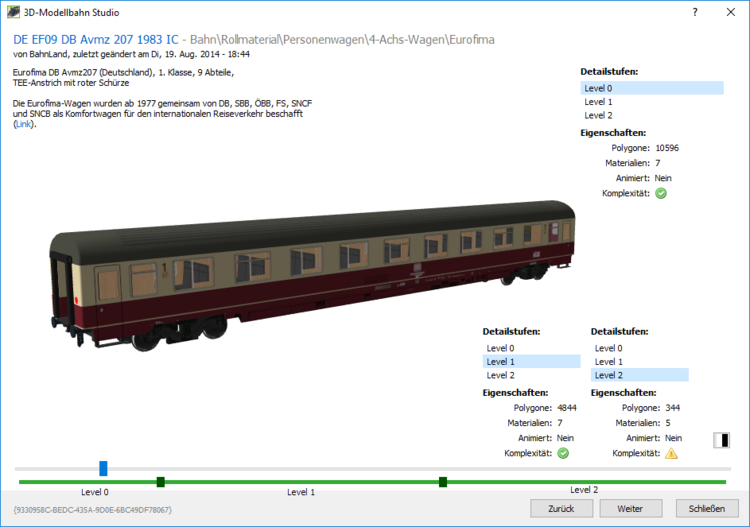750x527 pixels.
Task: Click the green Komplexität checkmark for Level 1
Action: coord(563,453)
